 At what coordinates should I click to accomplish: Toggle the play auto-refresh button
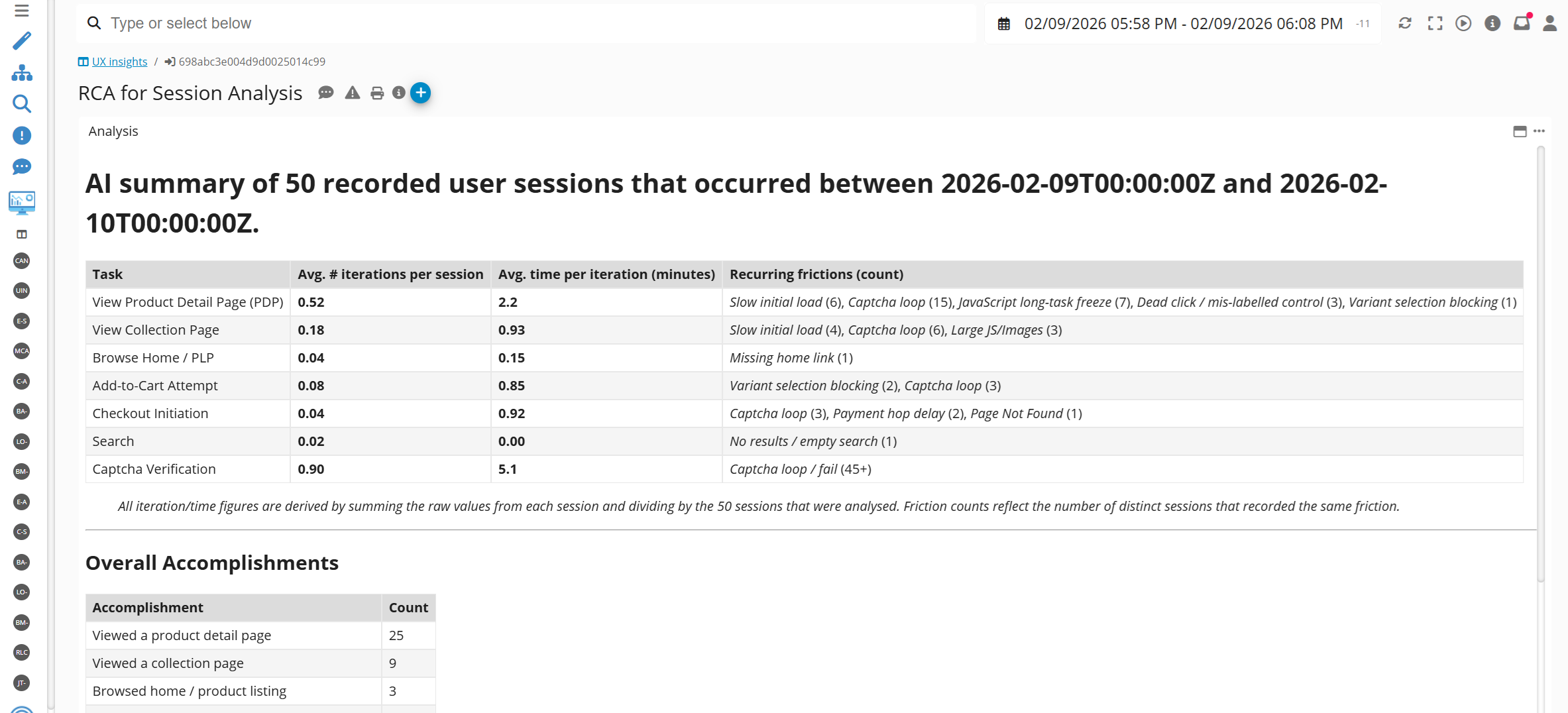coord(1463,24)
